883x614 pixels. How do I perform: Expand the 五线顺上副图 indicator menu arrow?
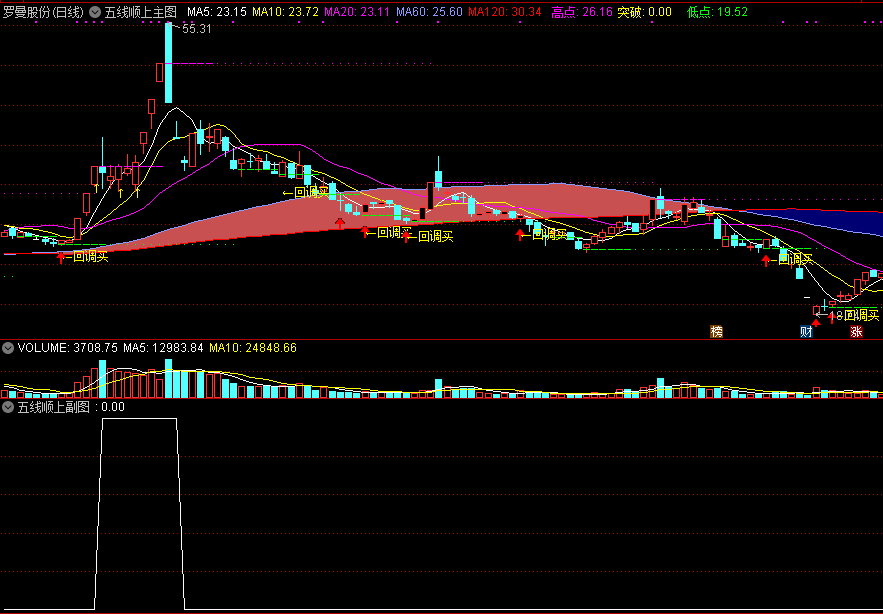pyautogui.click(x=8, y=407)
